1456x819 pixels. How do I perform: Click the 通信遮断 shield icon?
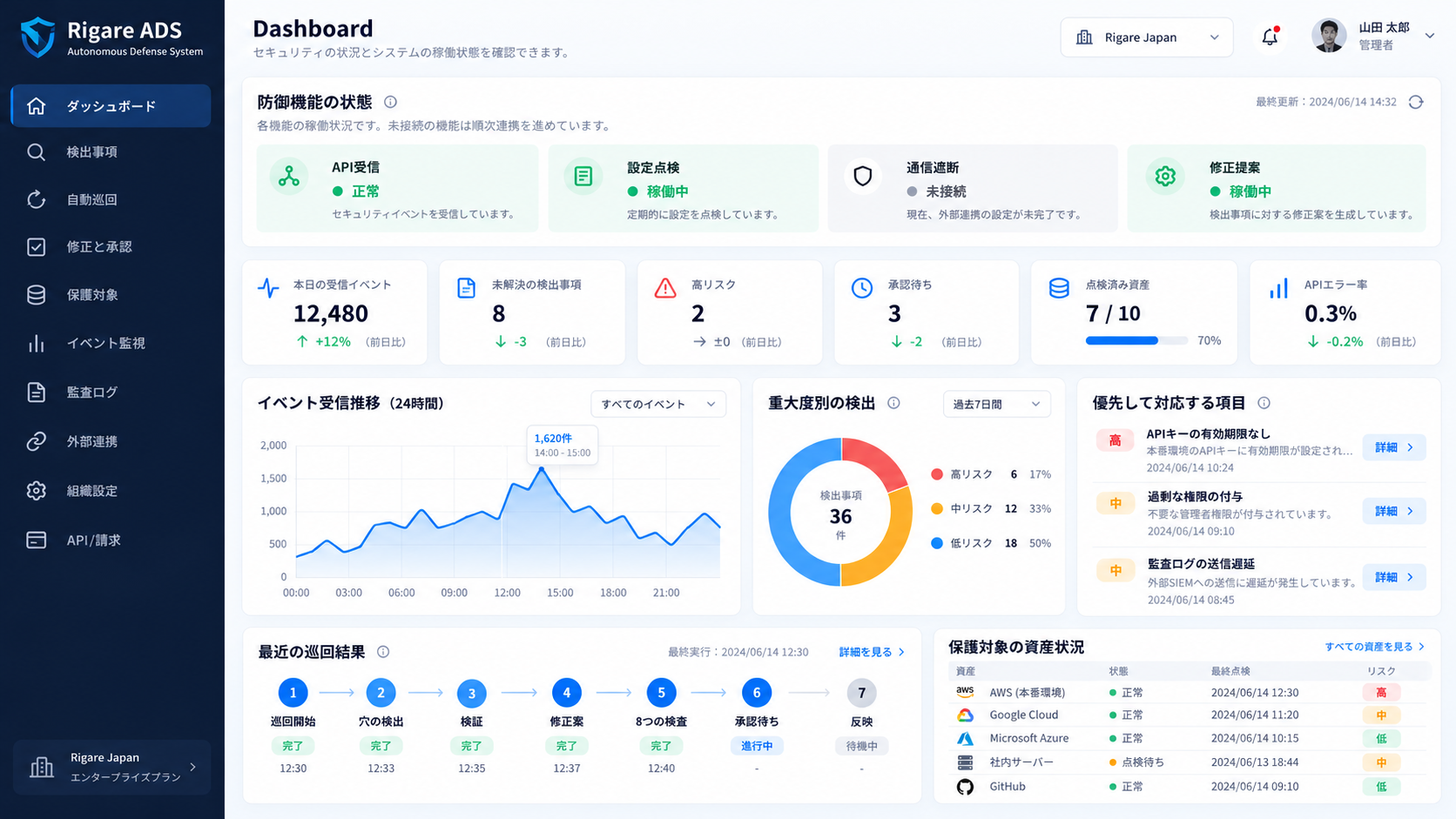863,177
